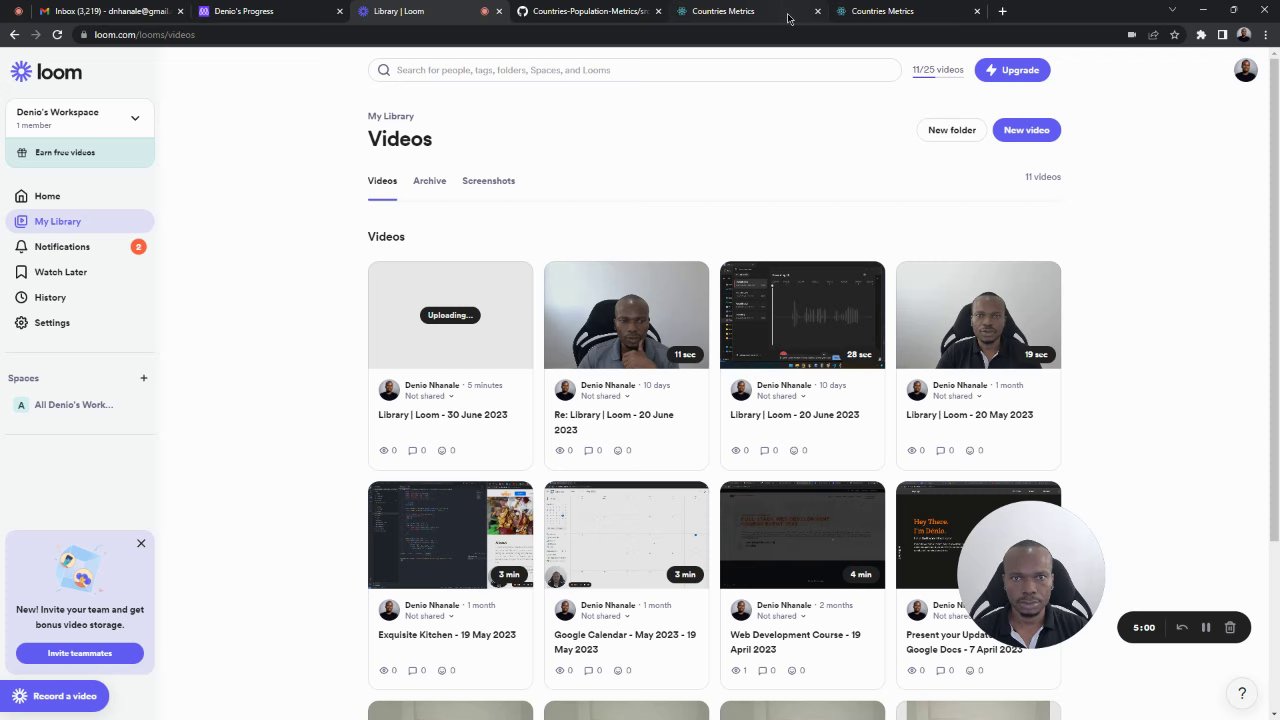
Task: Open sharing dropdown on Re: Library 20 June video
Action: [x=605, y=396]
